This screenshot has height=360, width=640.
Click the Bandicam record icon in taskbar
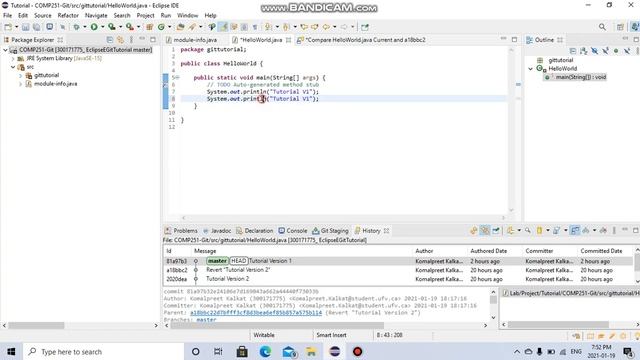[358, 352]
